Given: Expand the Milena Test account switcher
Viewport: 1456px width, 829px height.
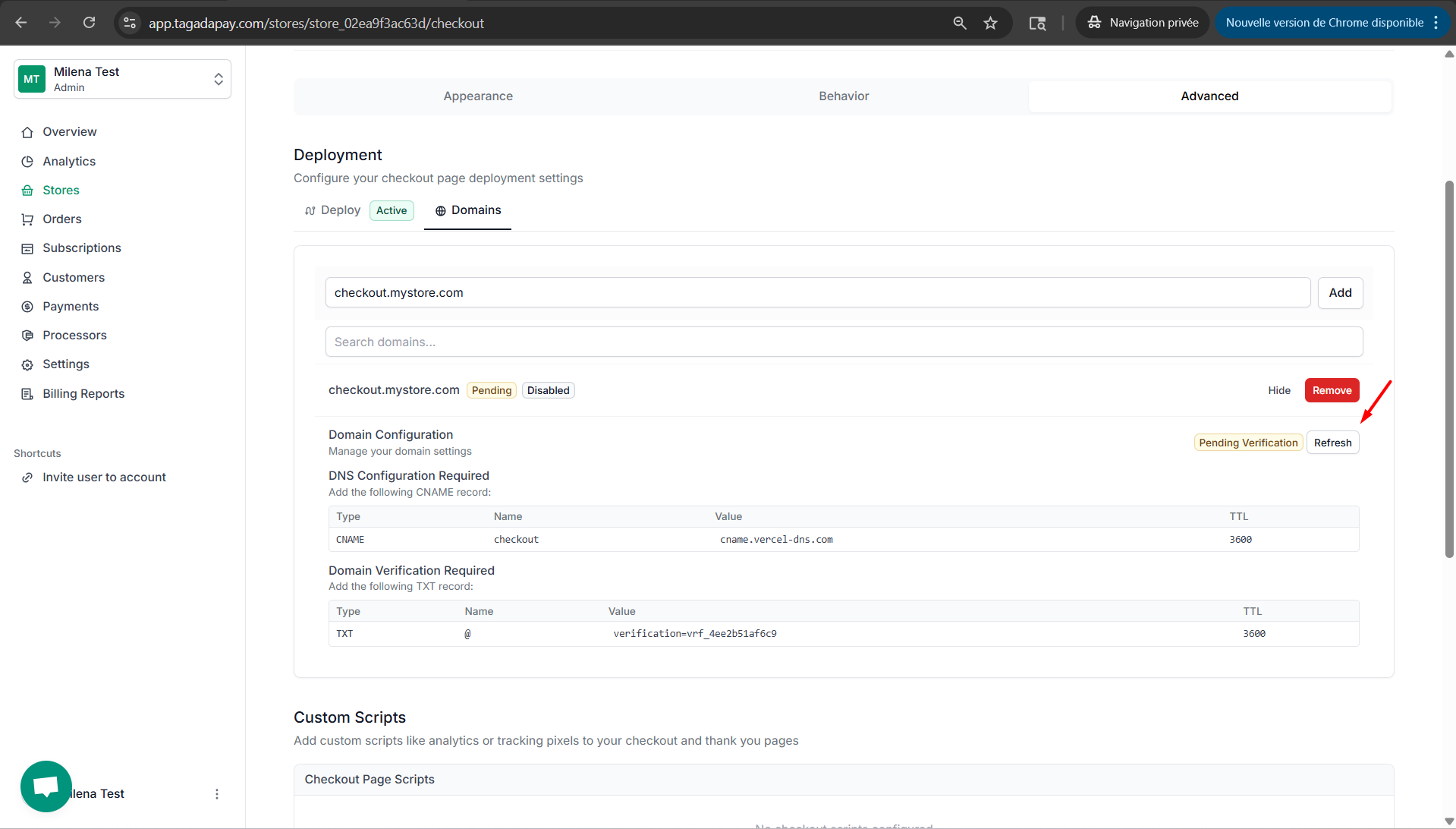Looking at the screenshot, I should click(122, 79).
